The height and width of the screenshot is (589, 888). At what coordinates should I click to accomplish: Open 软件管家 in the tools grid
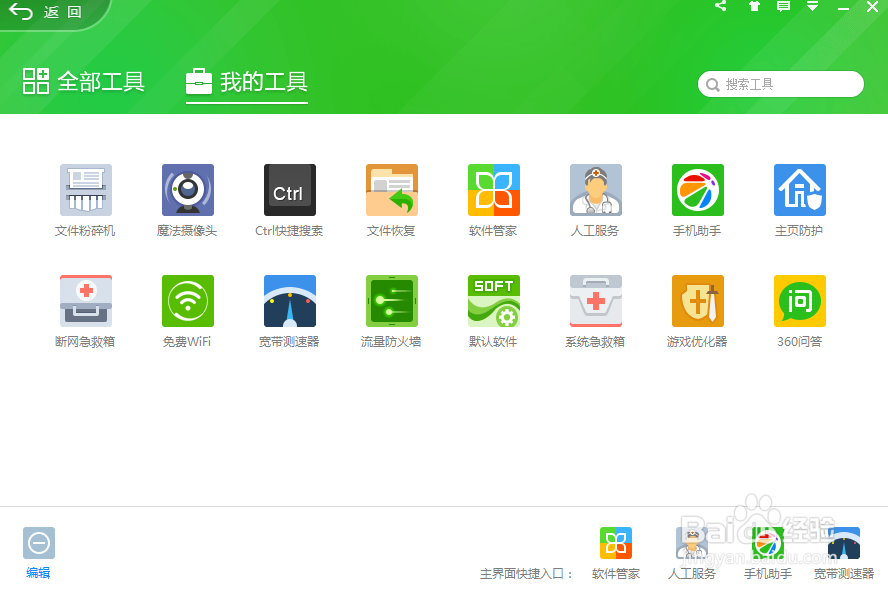coord(493,190)
